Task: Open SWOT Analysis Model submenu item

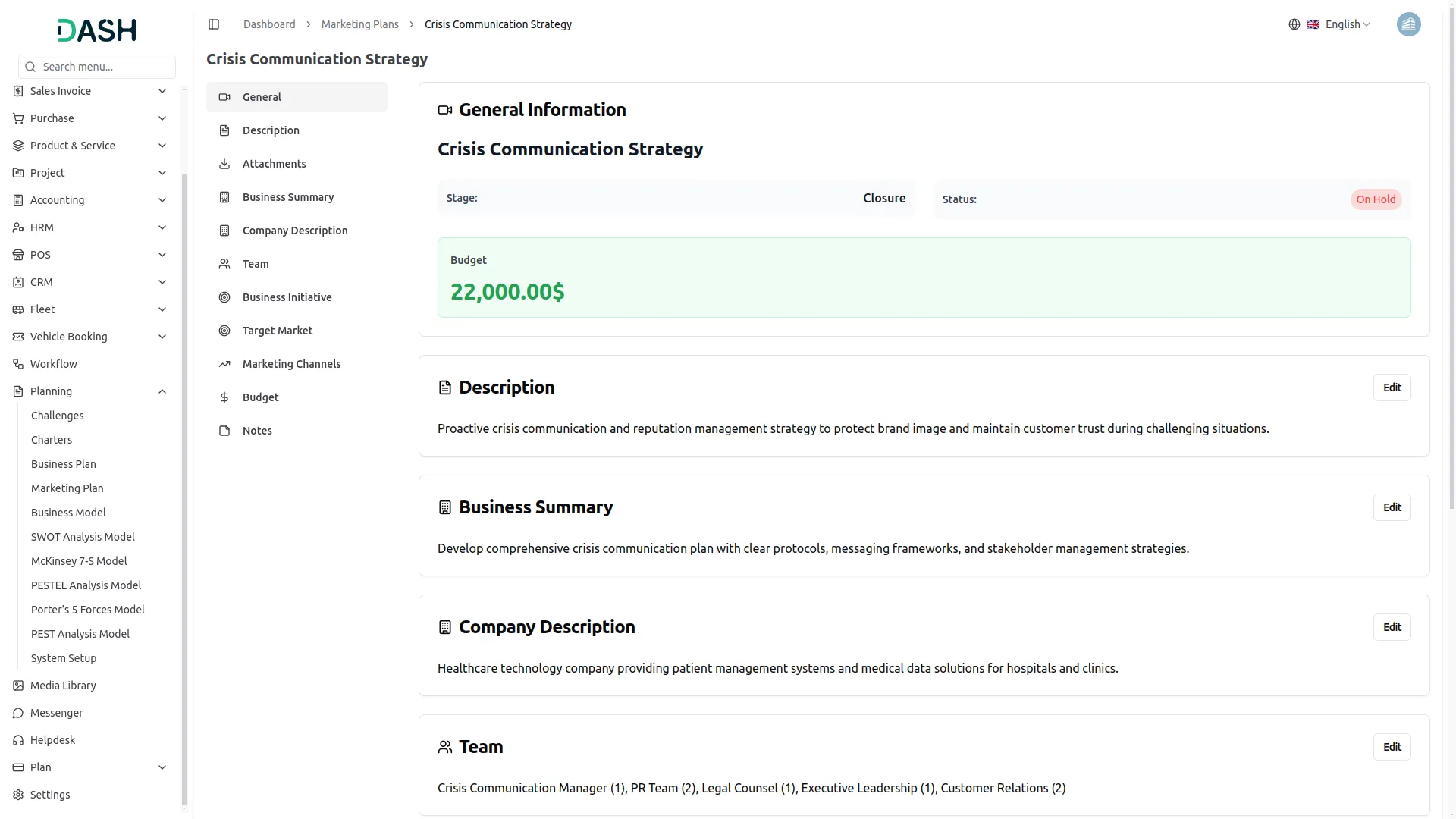Action: [x=83, y=537]
